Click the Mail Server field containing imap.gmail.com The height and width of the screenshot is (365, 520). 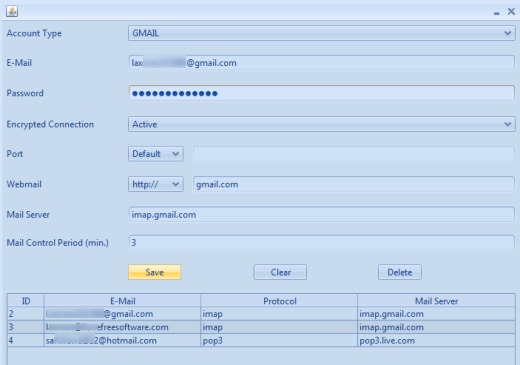click(322, 215)
